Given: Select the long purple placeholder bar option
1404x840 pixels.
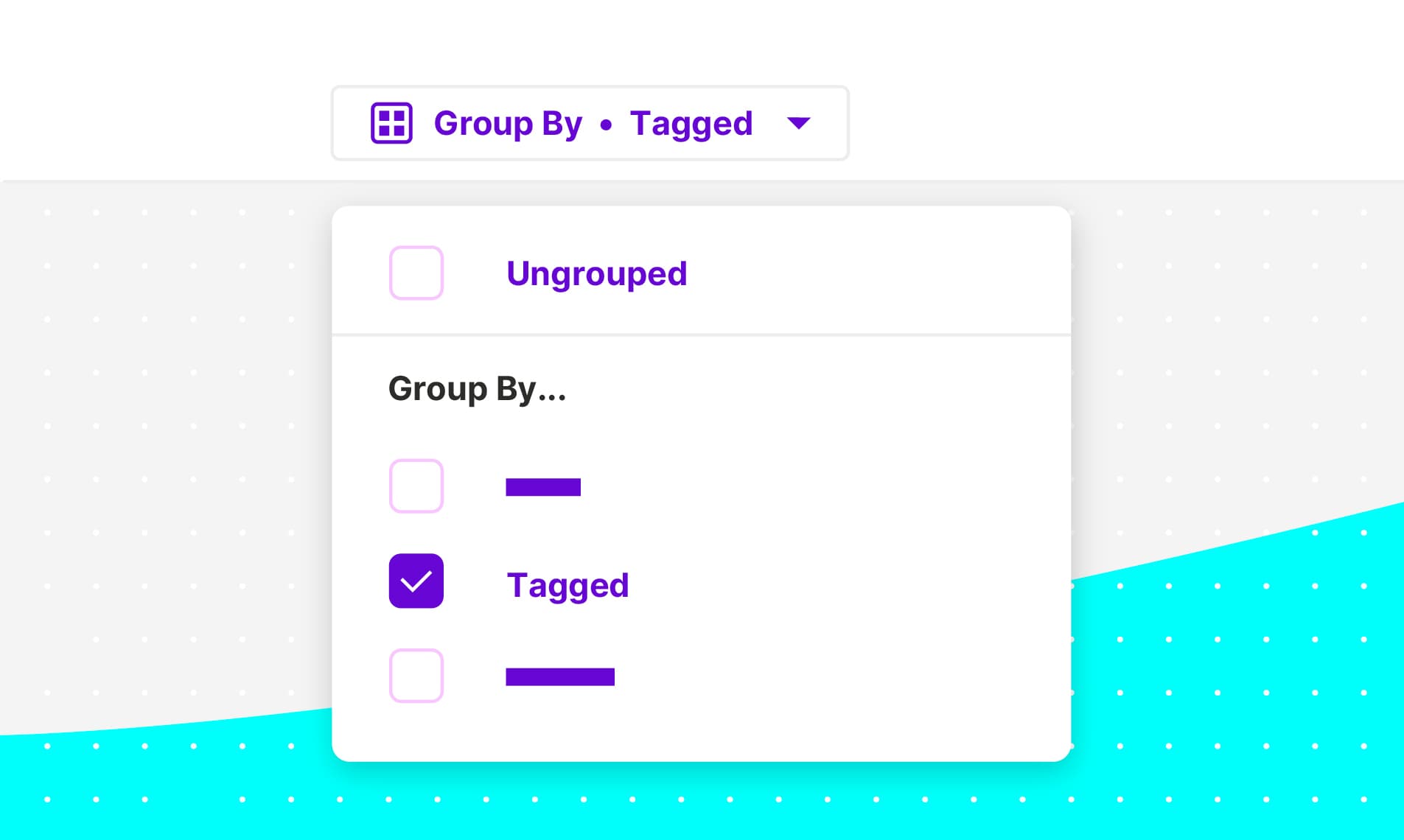Looking at the screenshot, I should pyautogui.click(x=560, y=676).
